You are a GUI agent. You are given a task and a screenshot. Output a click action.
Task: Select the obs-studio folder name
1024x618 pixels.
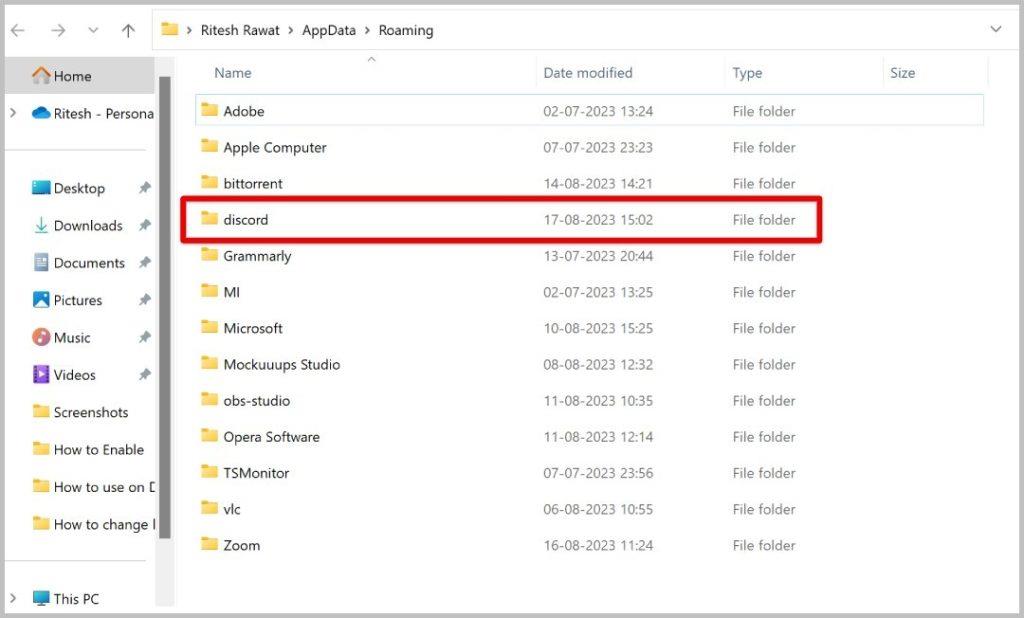click(257, 400)
